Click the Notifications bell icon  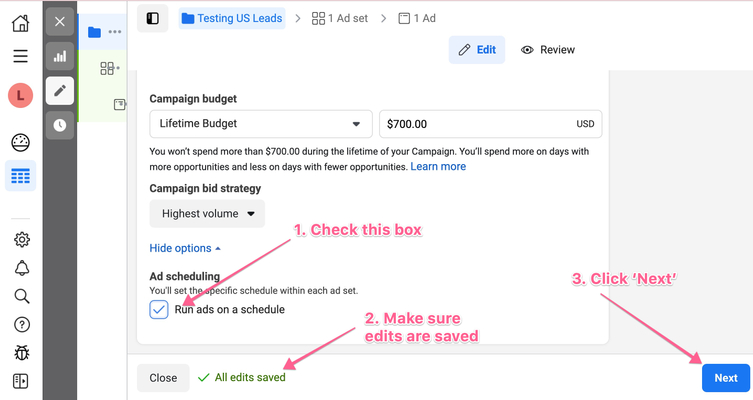tap(21, 268)
